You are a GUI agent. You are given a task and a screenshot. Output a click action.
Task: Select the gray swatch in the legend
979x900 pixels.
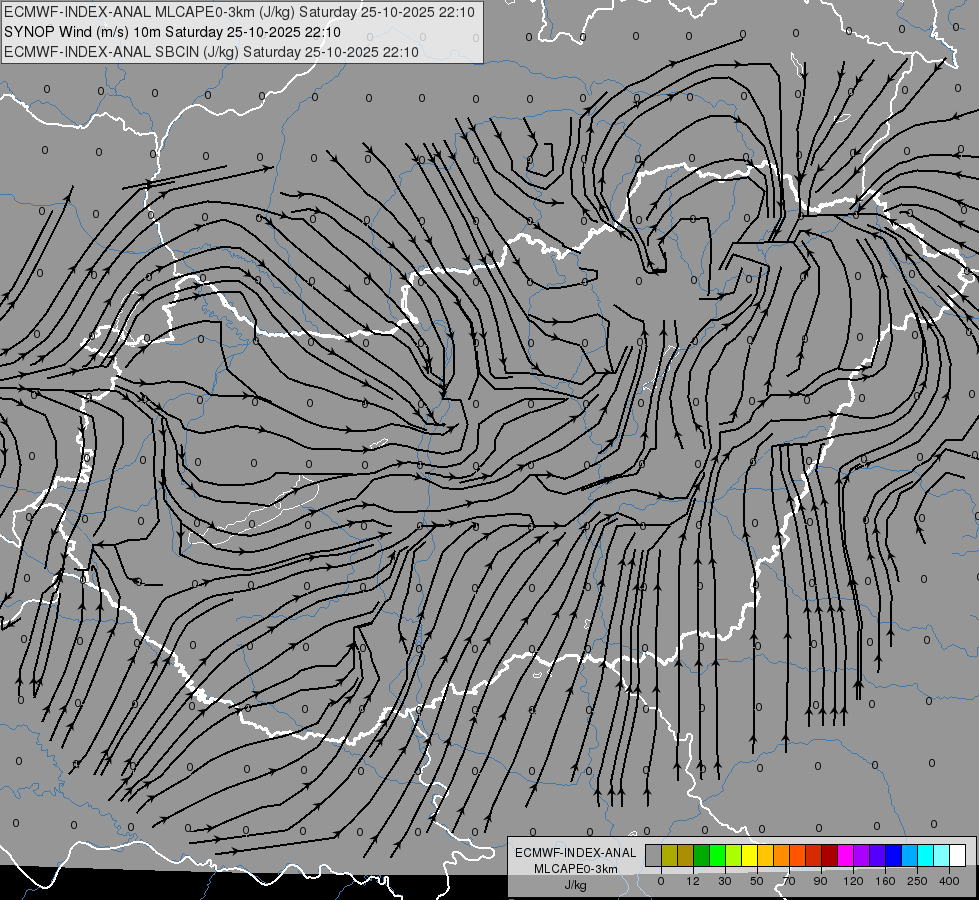(x=654, y=855)
